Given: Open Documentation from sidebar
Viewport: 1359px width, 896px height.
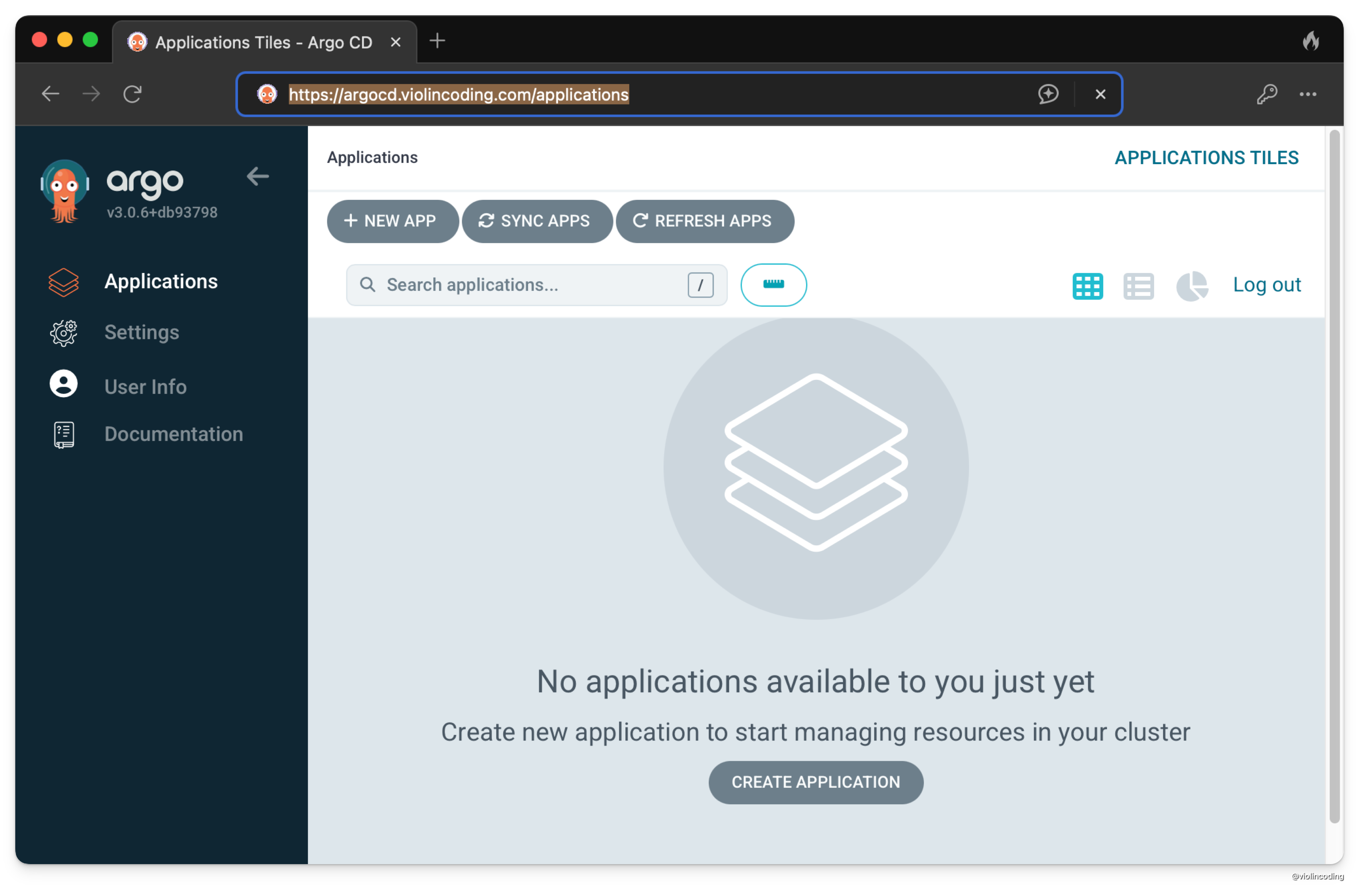Looking at the screenshot, I should pyautogui.click(x=173, y=434).
